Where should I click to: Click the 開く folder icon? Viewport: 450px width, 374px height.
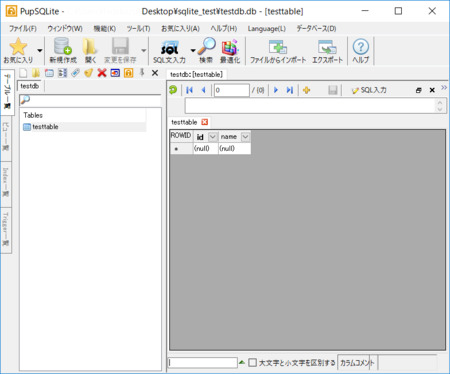click(90, 47)
